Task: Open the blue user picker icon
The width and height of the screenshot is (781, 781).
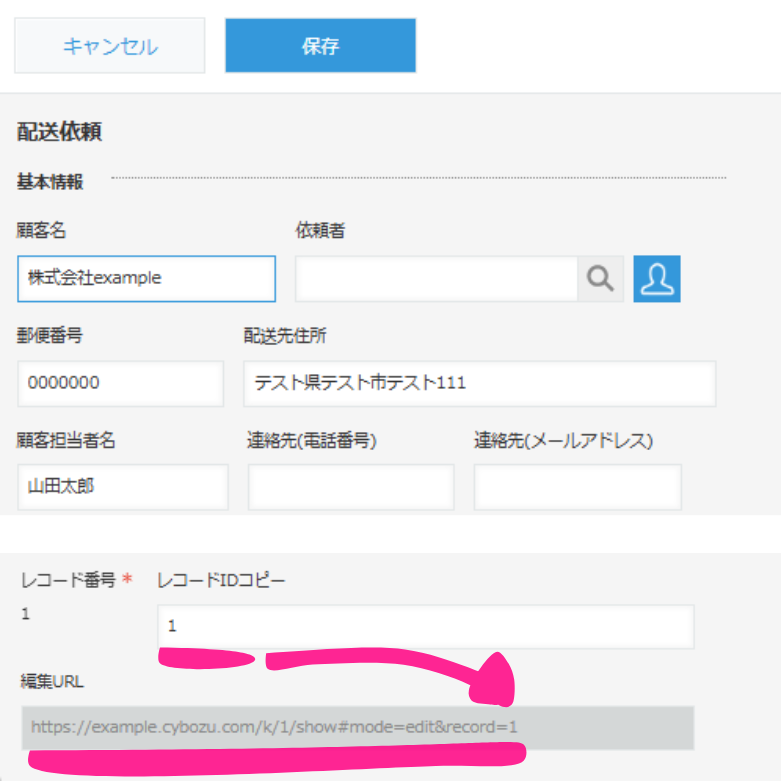Action: click(657, 279)
